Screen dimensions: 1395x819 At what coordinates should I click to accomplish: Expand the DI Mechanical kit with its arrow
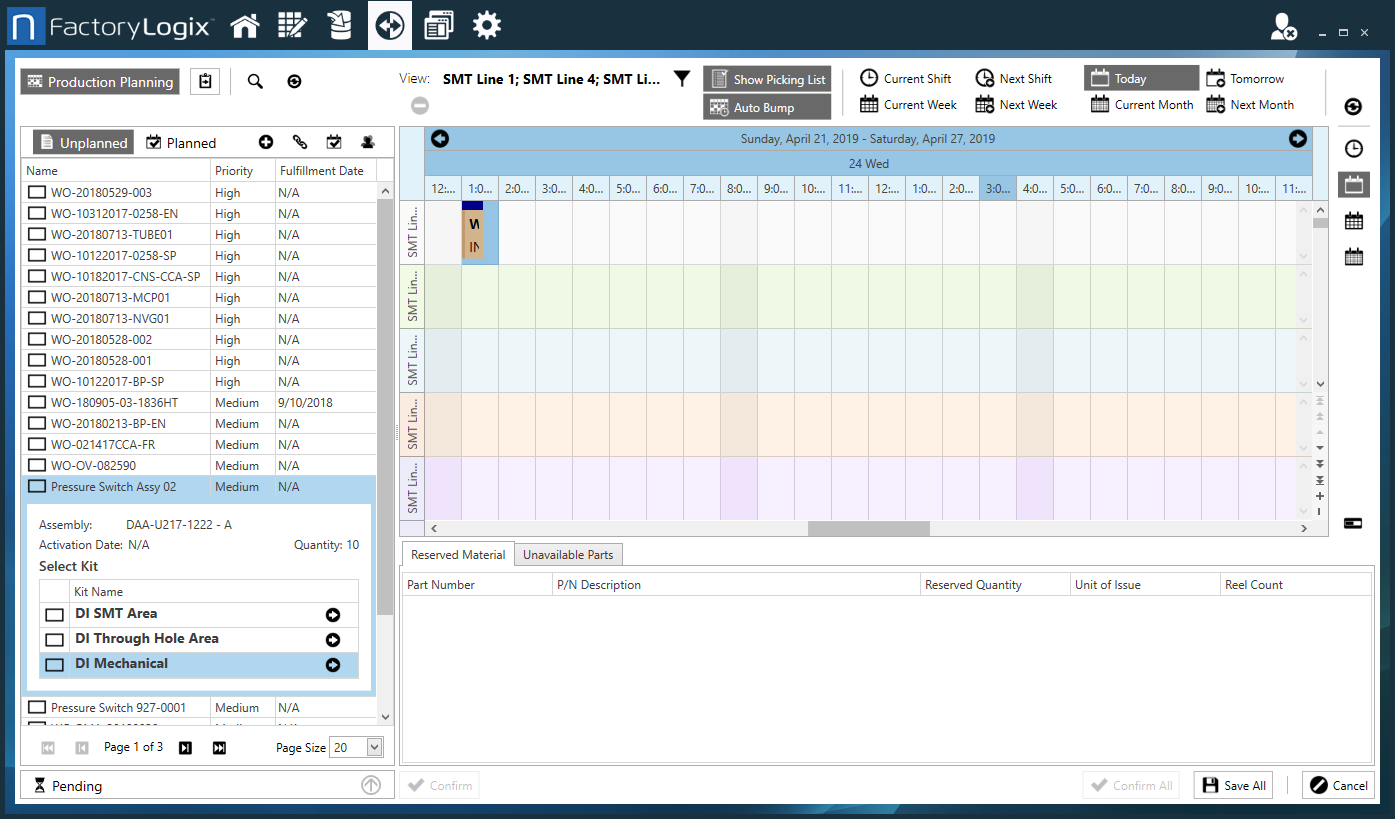(332, 664)
